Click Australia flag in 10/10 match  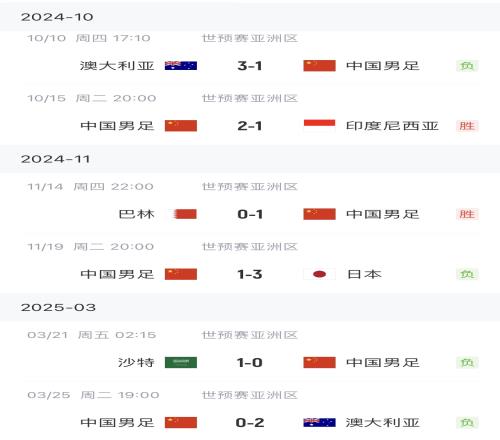tap(181, 66)
